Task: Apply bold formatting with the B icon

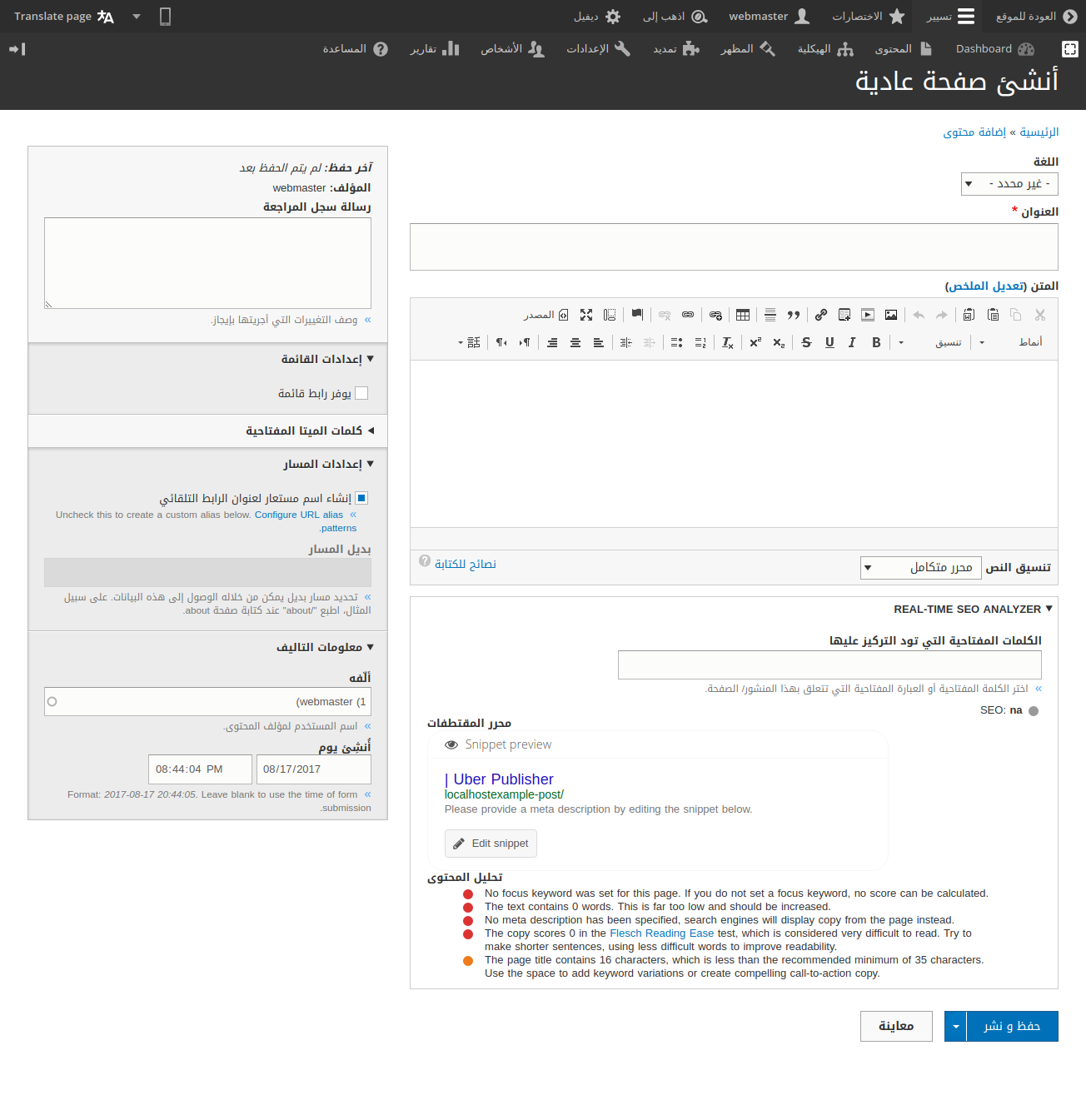Action: tap(875, 342)
